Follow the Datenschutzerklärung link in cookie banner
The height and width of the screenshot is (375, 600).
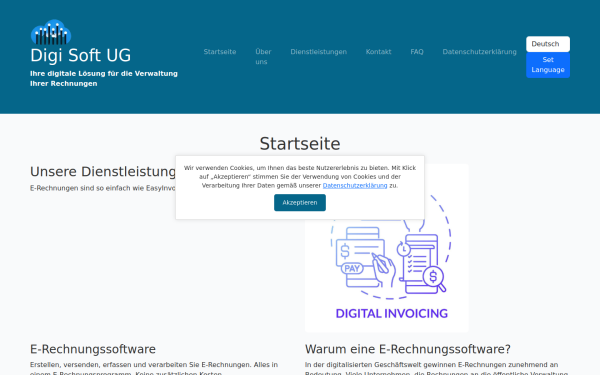pyautogui.click(x=355, y=185)
